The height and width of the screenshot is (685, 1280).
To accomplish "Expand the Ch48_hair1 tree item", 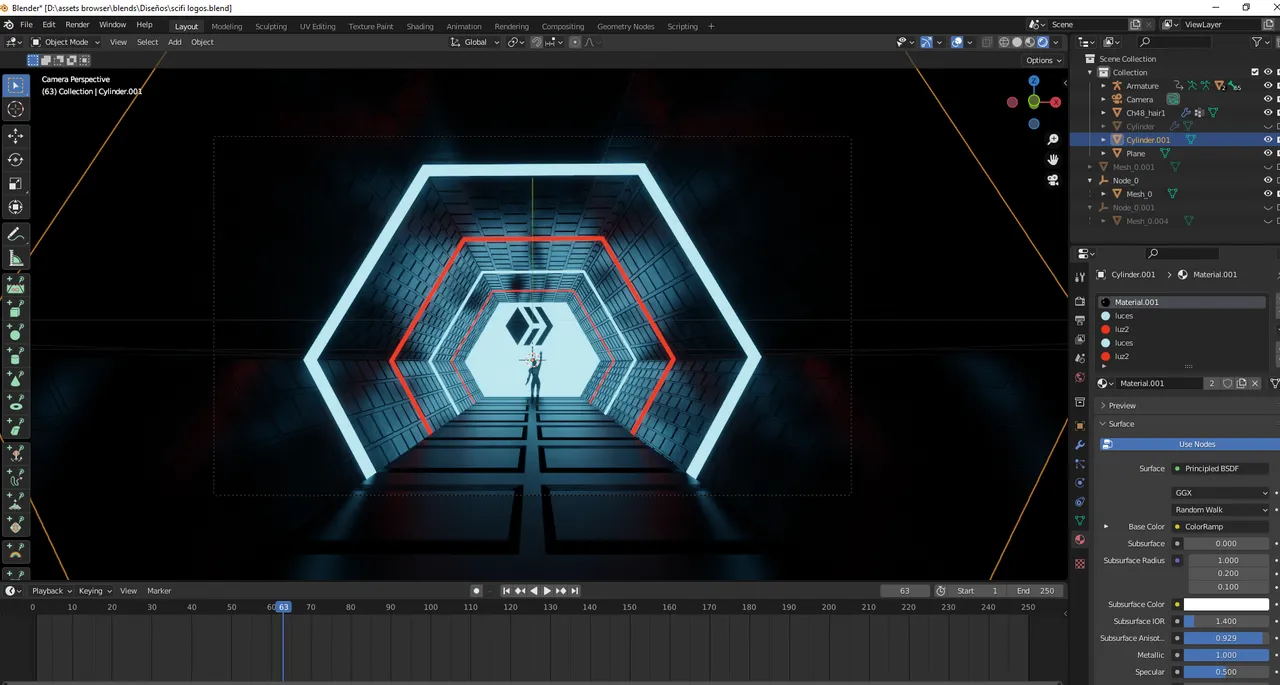I will point(1103,113).
